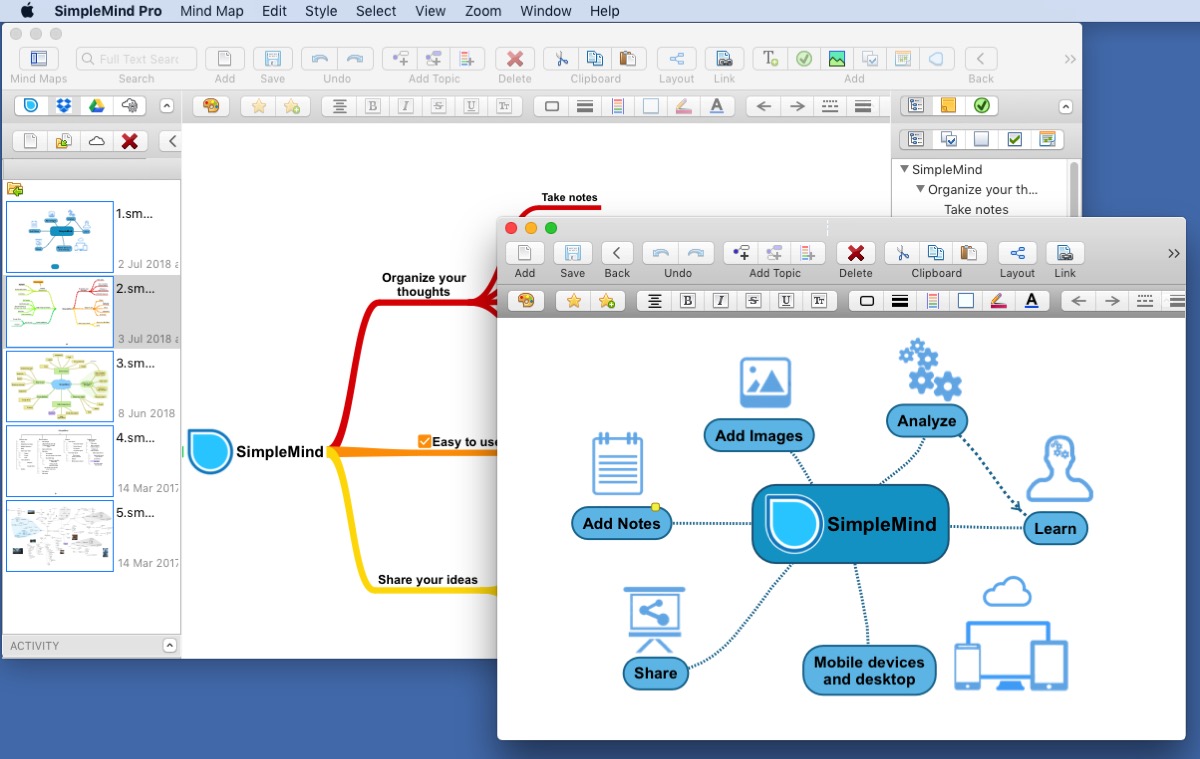Open style palette icon in front window
The width and height of the screenshot is (1200, 759).
(x=525, y=300)
